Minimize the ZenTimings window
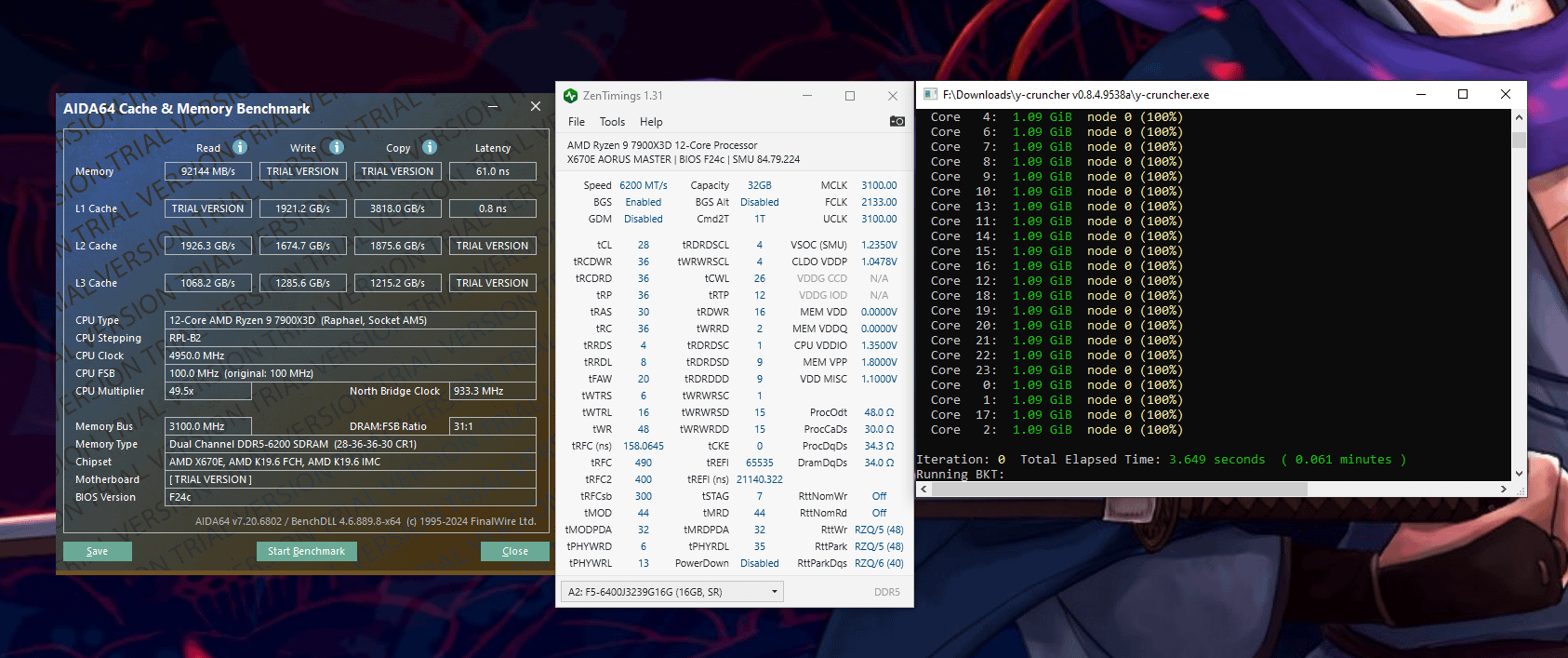 point(807,96)
